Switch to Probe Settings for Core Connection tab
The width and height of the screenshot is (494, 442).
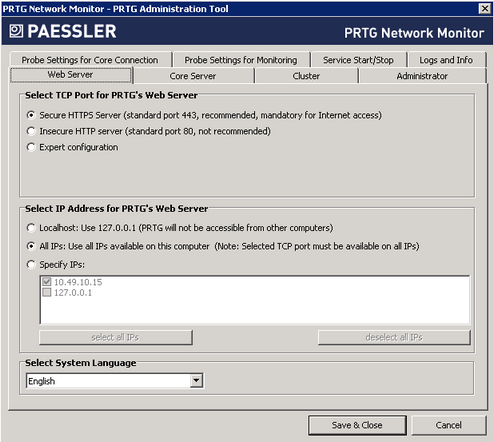click(x=90, y=60)
